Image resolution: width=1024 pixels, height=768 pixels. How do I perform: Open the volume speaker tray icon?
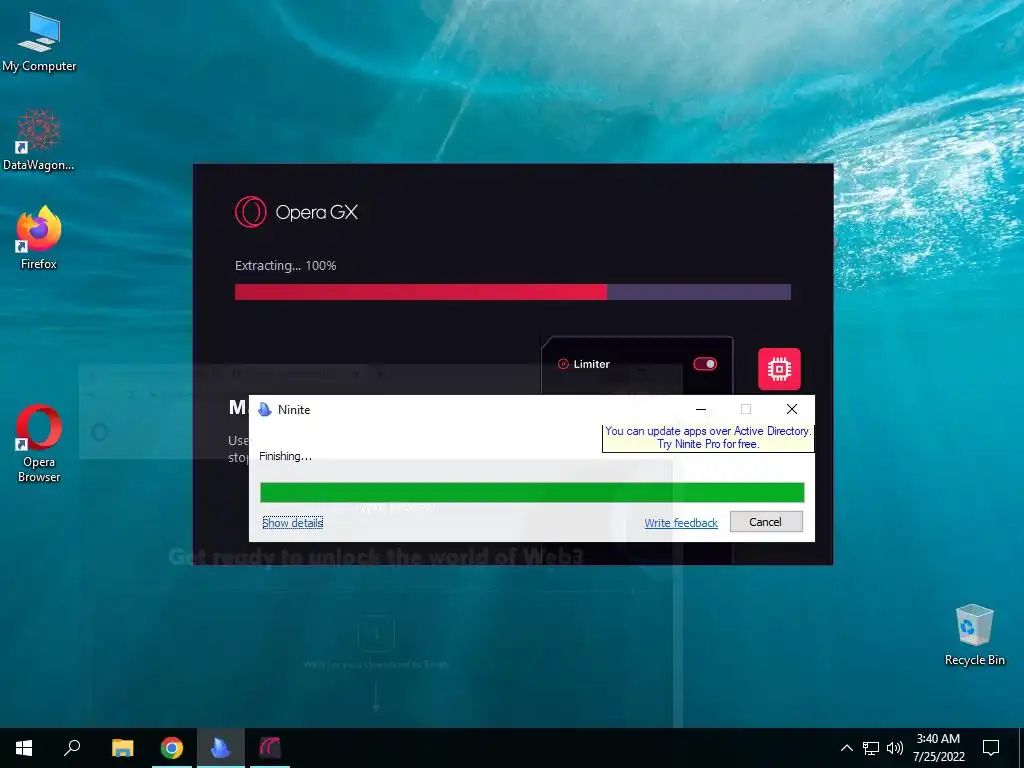[x=895, y=748]
